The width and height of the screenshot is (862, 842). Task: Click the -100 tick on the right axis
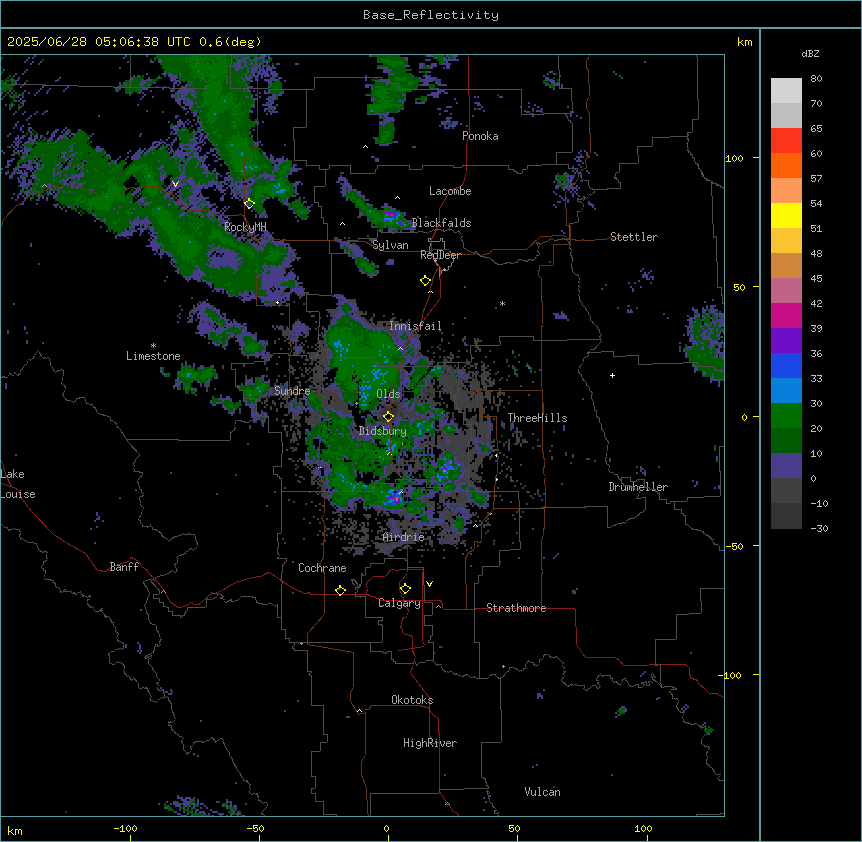click(x=730, y=675)
